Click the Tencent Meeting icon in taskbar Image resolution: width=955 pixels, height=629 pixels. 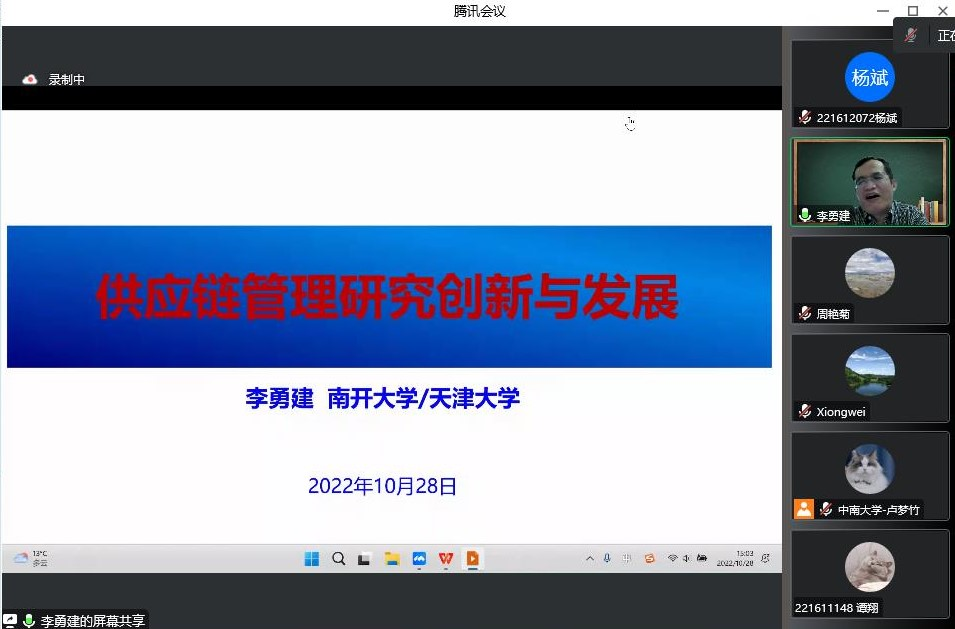click(419, 559)
